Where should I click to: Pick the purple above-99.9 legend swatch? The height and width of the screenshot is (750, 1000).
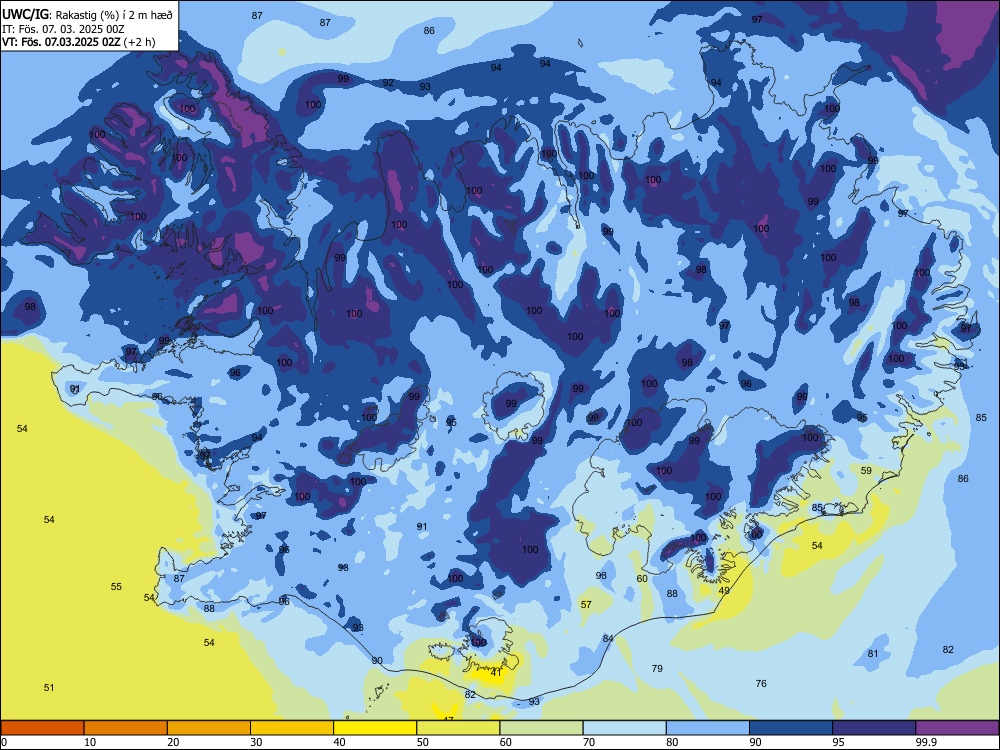957,728
